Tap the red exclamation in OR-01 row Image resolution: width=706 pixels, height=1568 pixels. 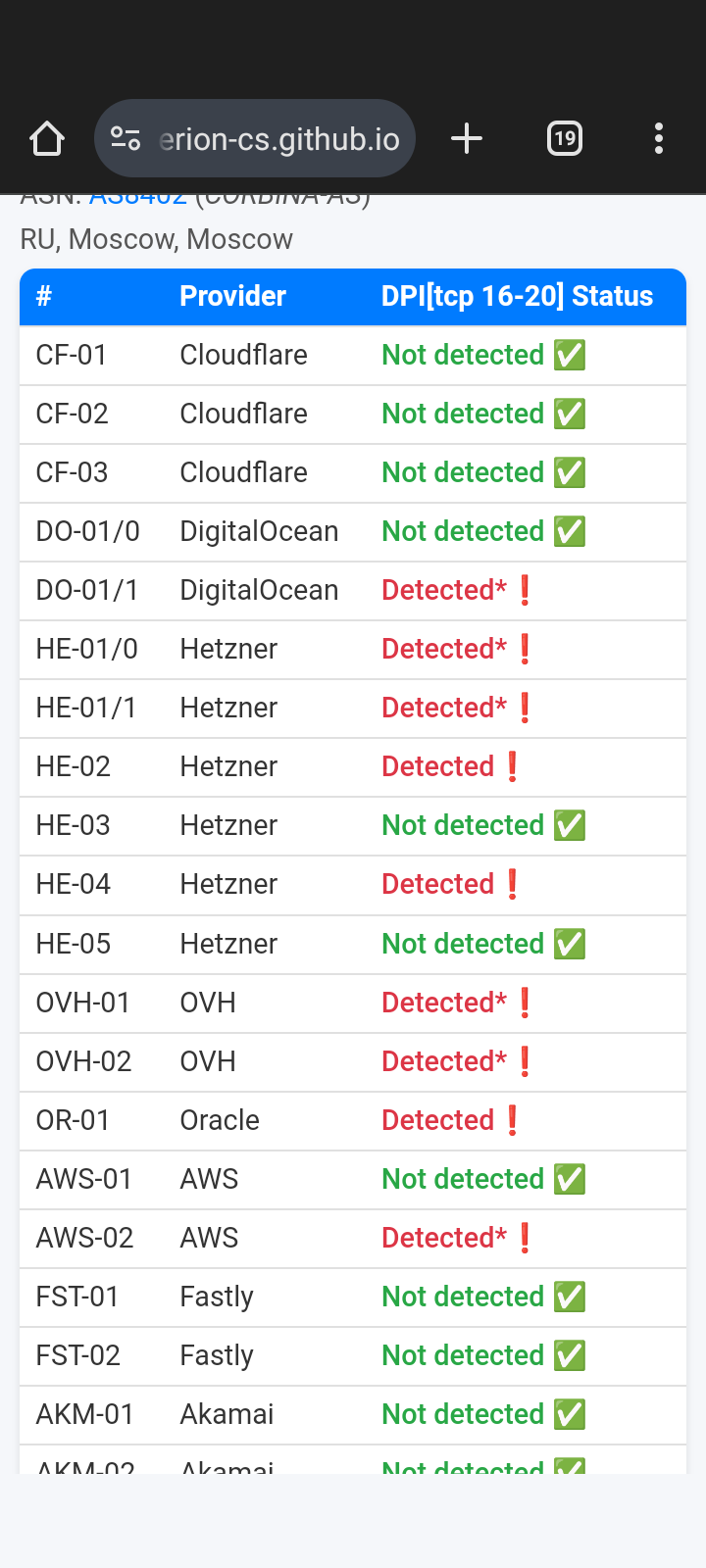(x=513, y=1120)
